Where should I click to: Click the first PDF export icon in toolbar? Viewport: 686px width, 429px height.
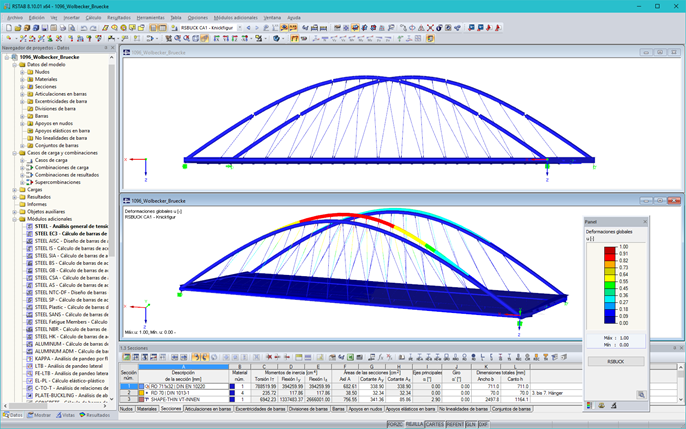[x=489, y=28]
